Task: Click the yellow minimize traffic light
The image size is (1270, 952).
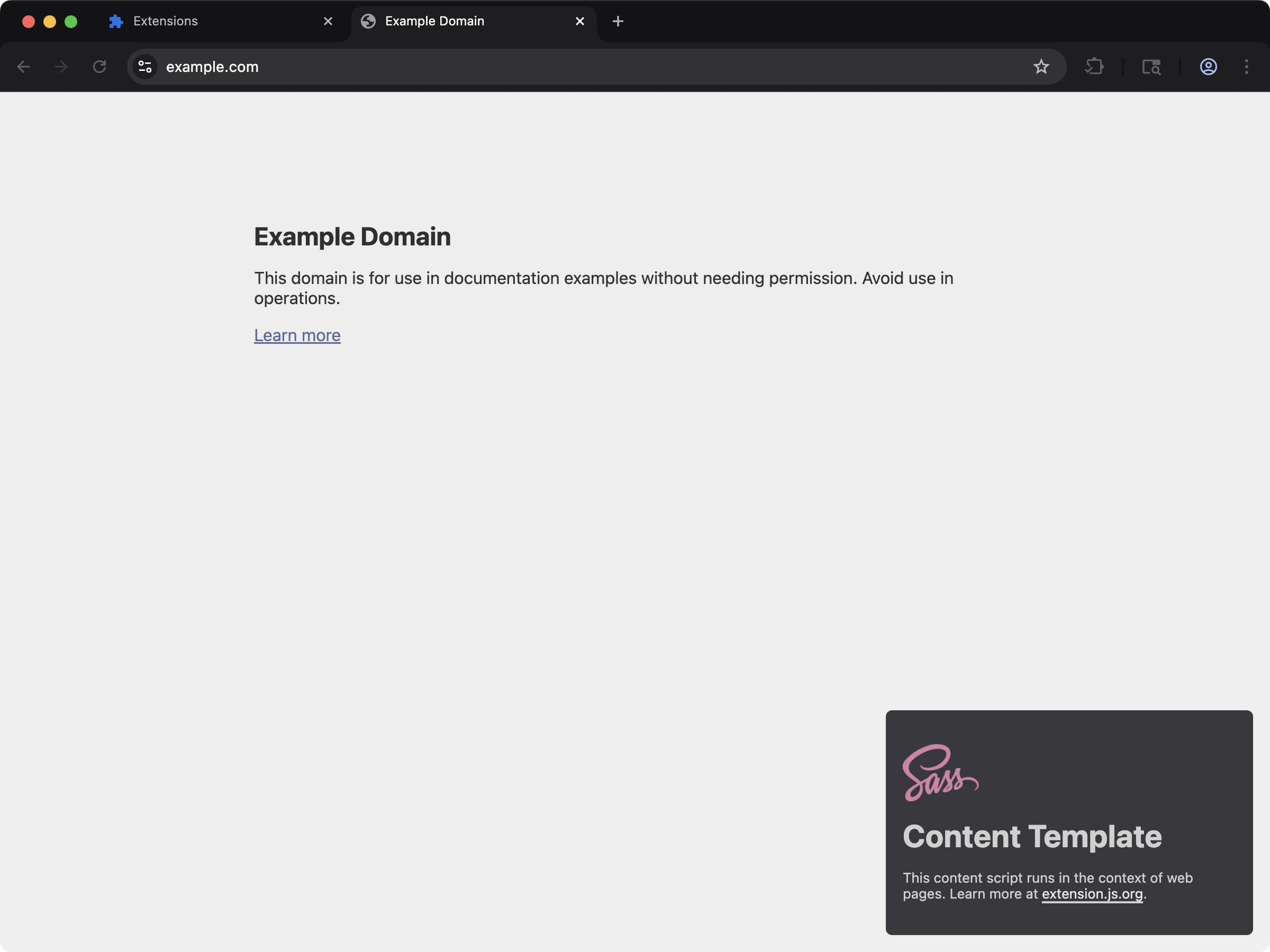Action: (x=49, y=21)
